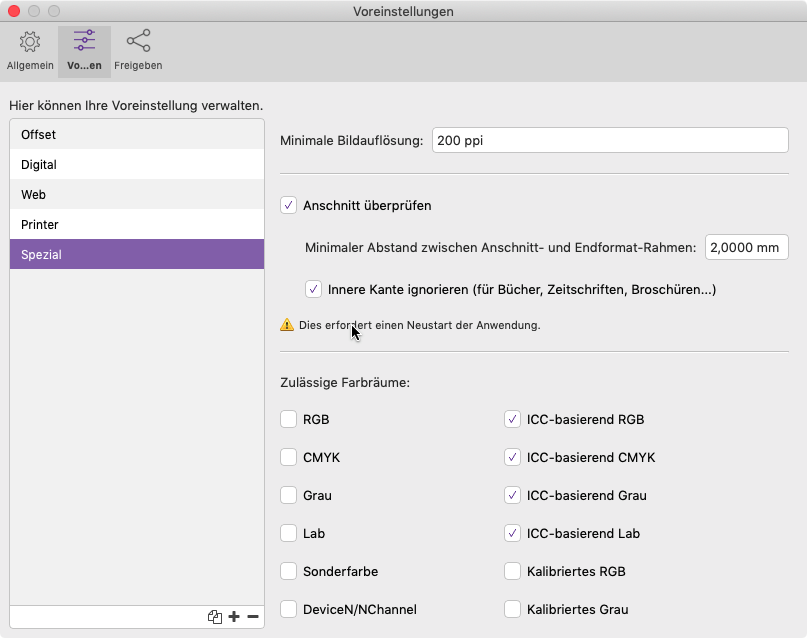
Task: Delete the preset using minus icon
Action: click(x=251, y=617)
